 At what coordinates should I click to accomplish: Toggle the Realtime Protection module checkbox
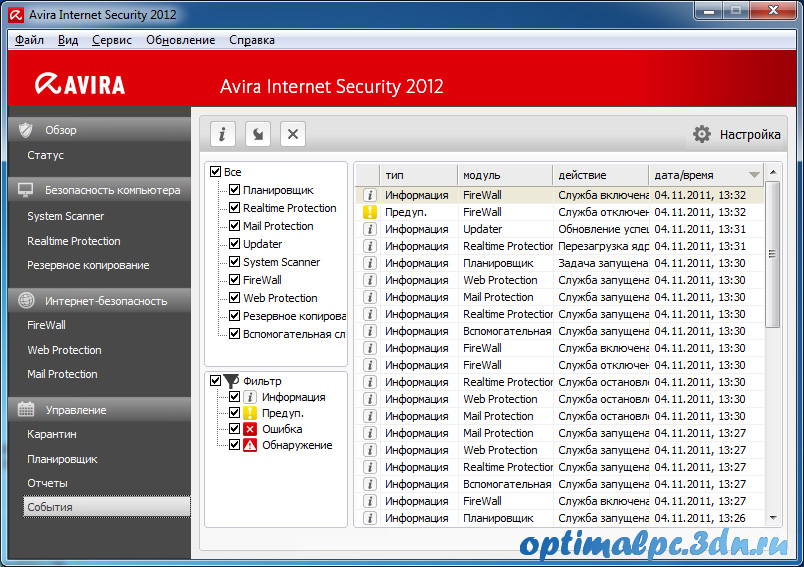[234, 208]
